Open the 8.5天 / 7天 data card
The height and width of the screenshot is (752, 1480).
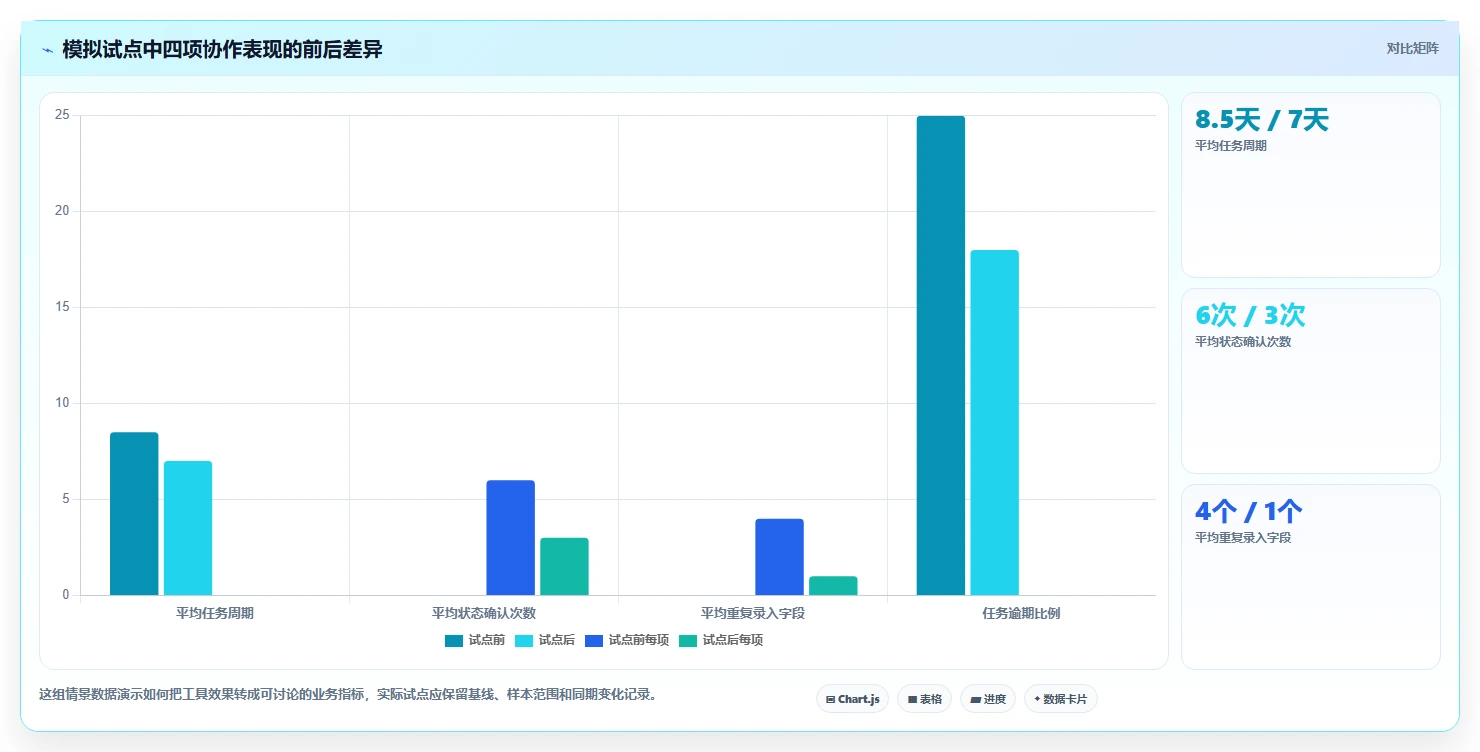coord(1311,185)
